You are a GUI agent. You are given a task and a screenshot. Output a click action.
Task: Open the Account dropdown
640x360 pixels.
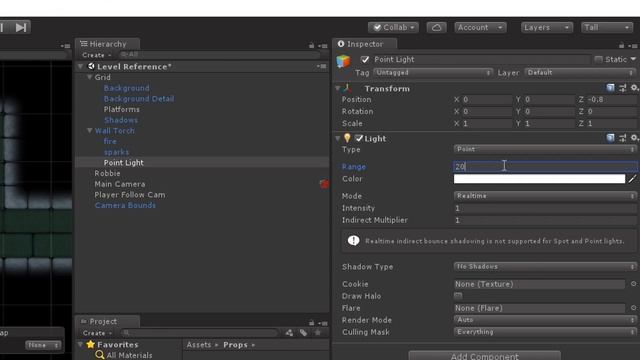(480, 27)
